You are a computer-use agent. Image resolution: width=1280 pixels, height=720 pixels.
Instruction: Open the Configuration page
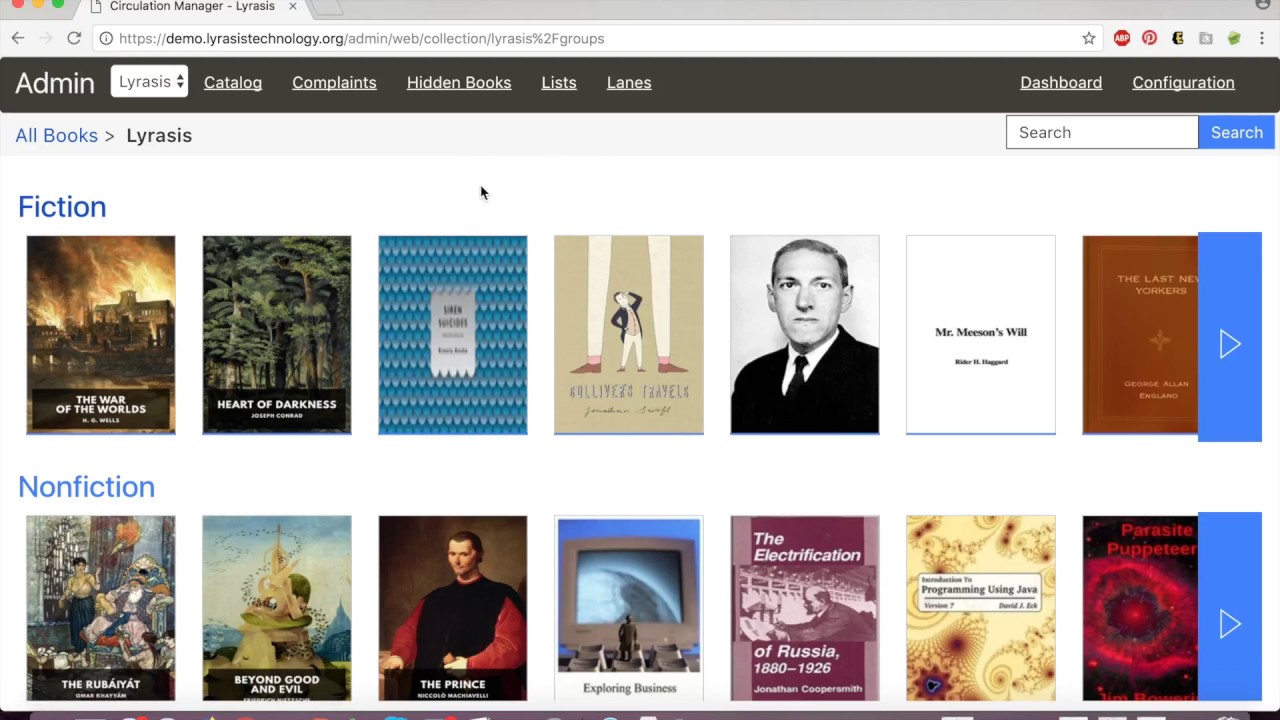[1183, 83]
